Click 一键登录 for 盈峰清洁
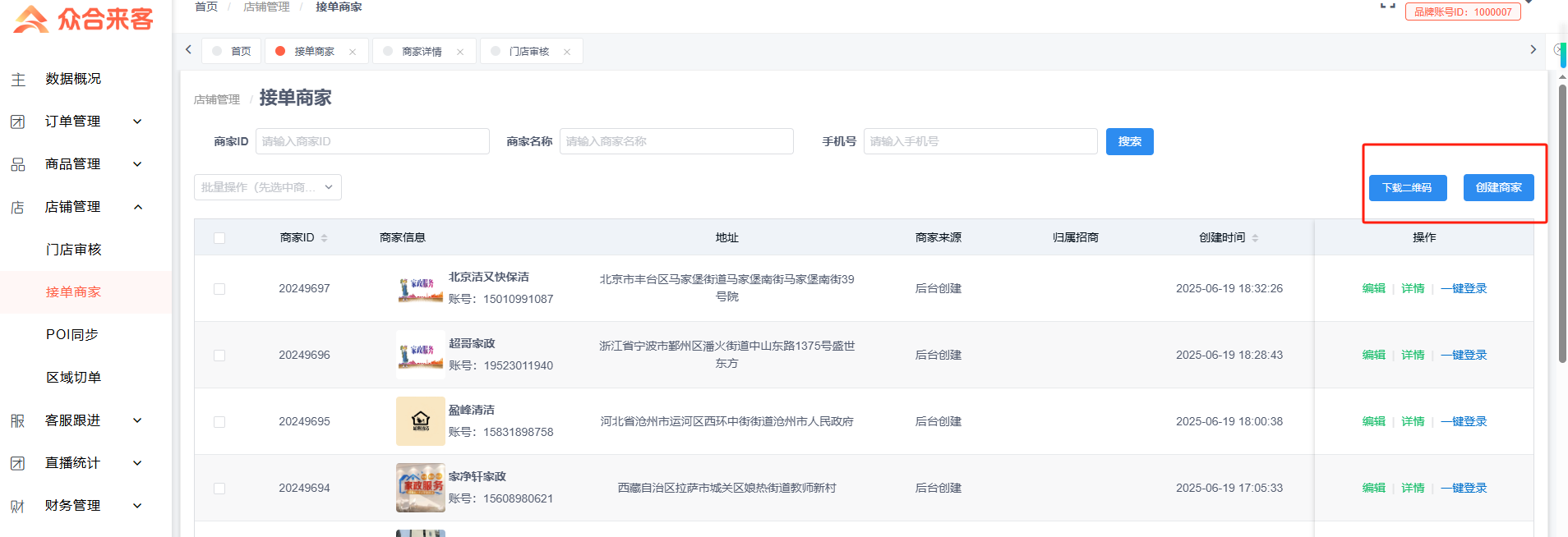 (1464, 422)
